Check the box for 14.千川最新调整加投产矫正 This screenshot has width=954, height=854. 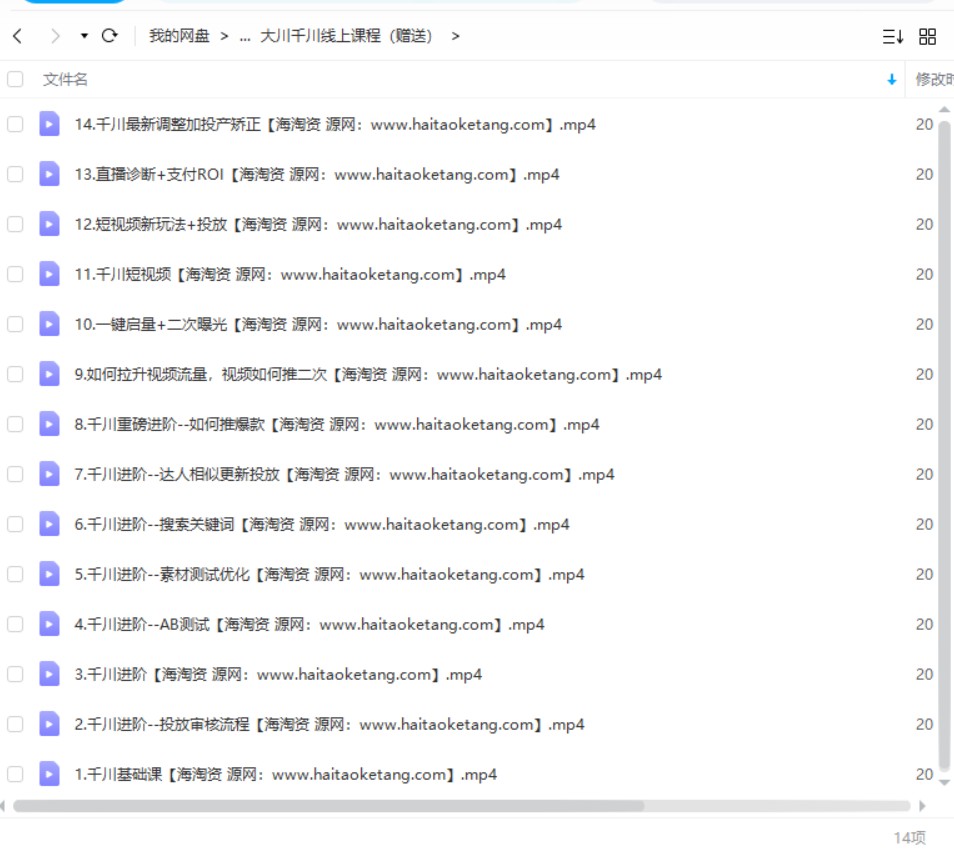[15, 124]
